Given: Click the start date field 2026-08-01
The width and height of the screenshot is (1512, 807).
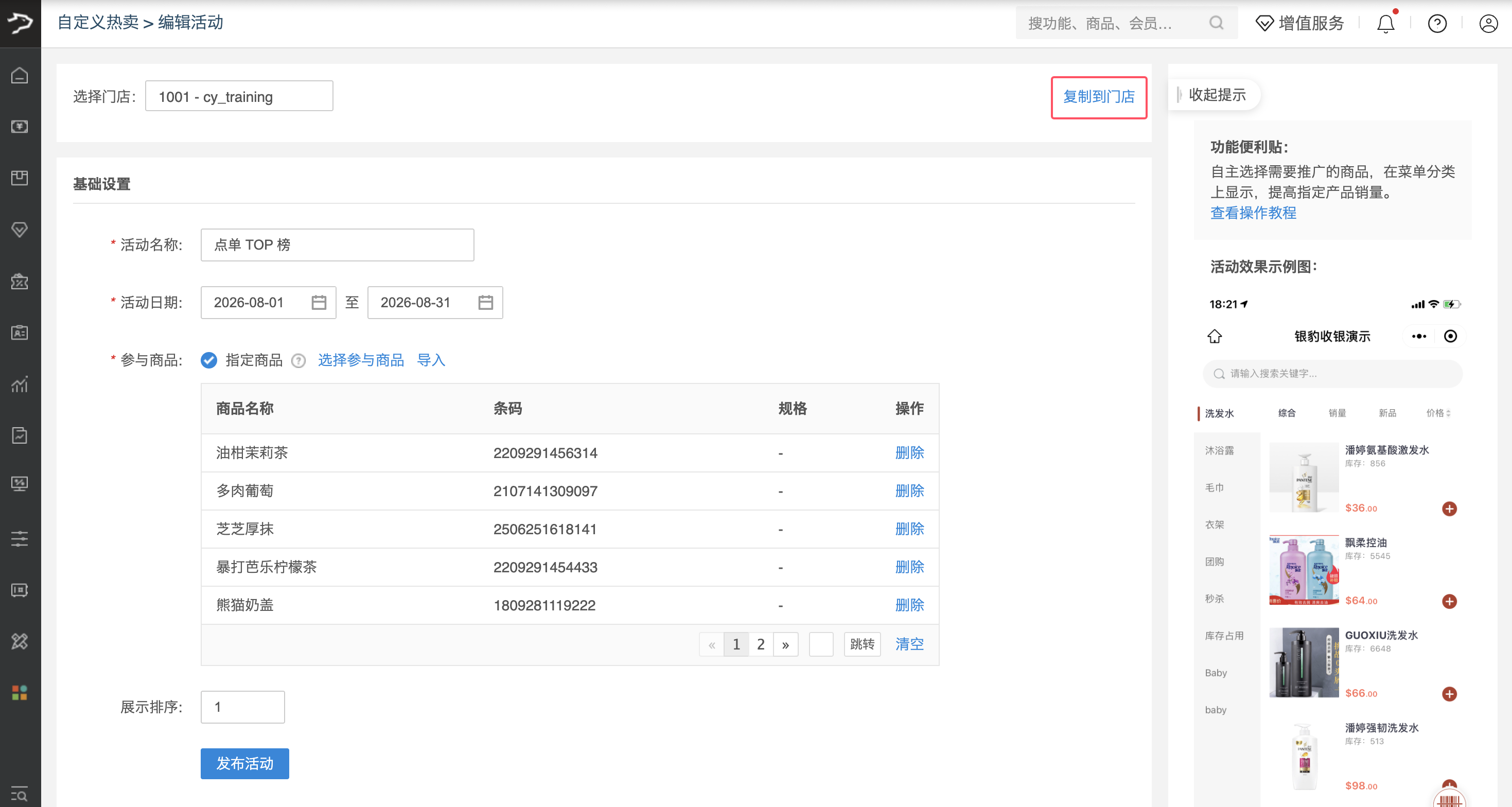Looking at the screenshot, I should pos(268,302).
